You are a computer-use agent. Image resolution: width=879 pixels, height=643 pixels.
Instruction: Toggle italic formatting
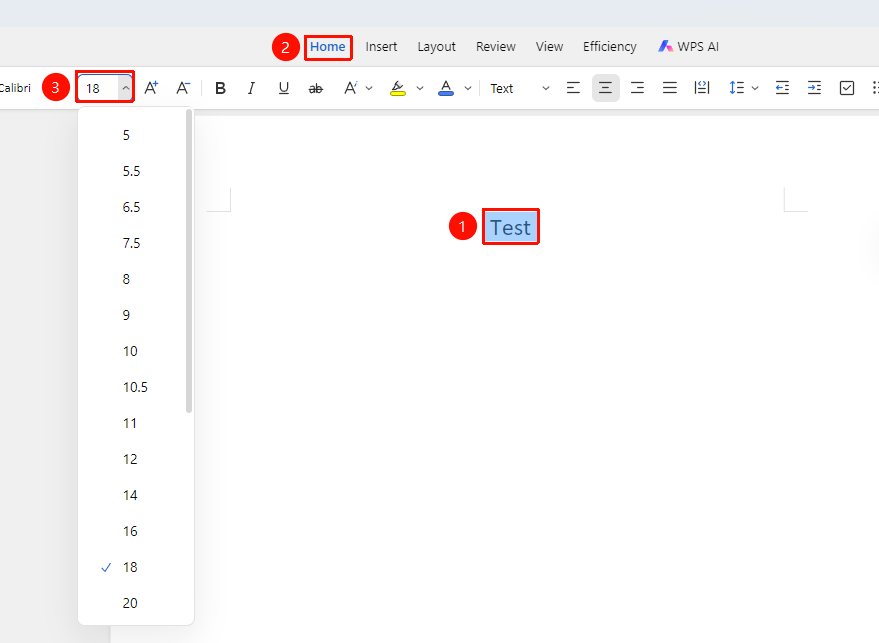pos(251,88)
